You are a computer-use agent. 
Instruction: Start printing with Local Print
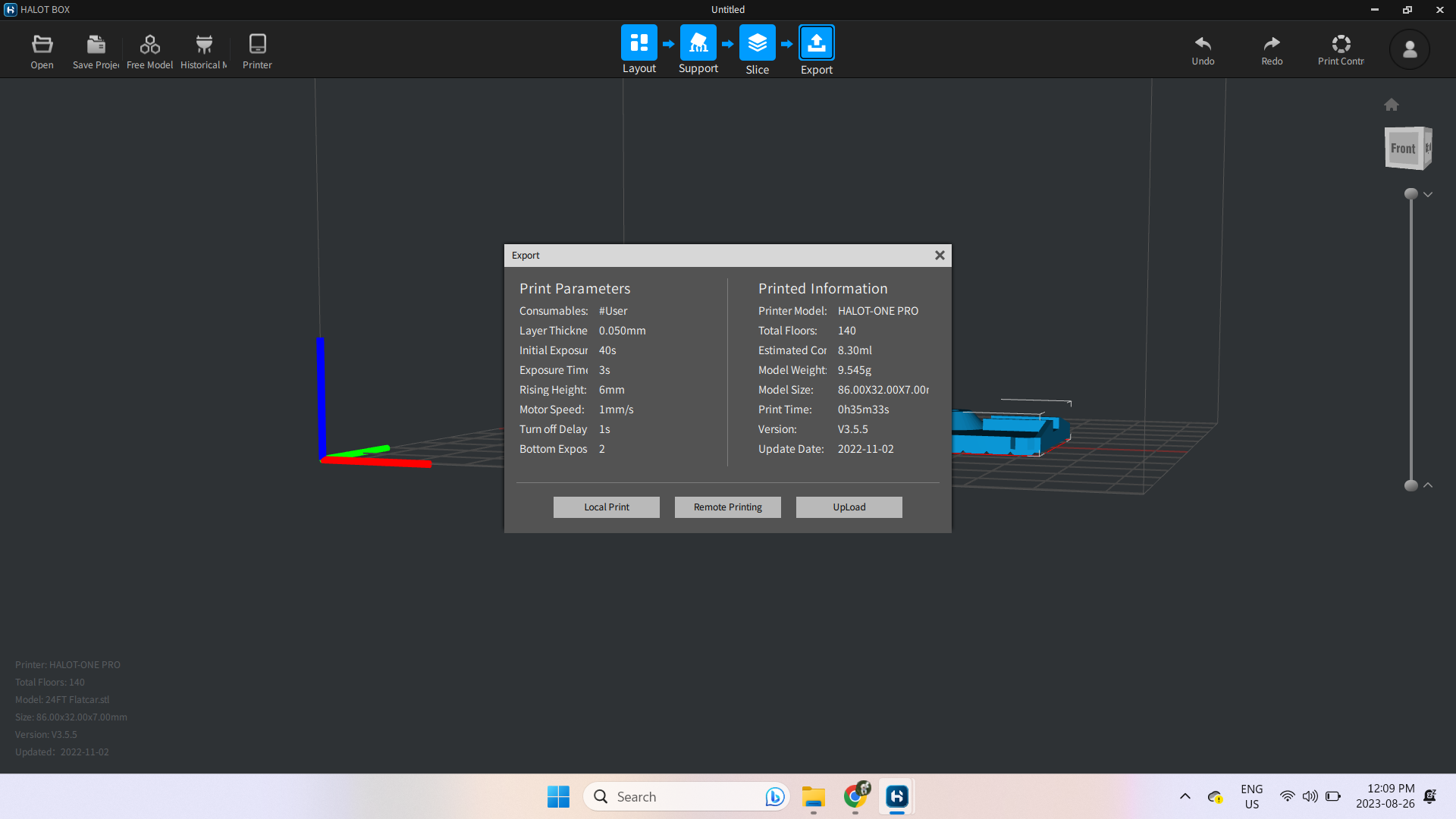point(606,507)
